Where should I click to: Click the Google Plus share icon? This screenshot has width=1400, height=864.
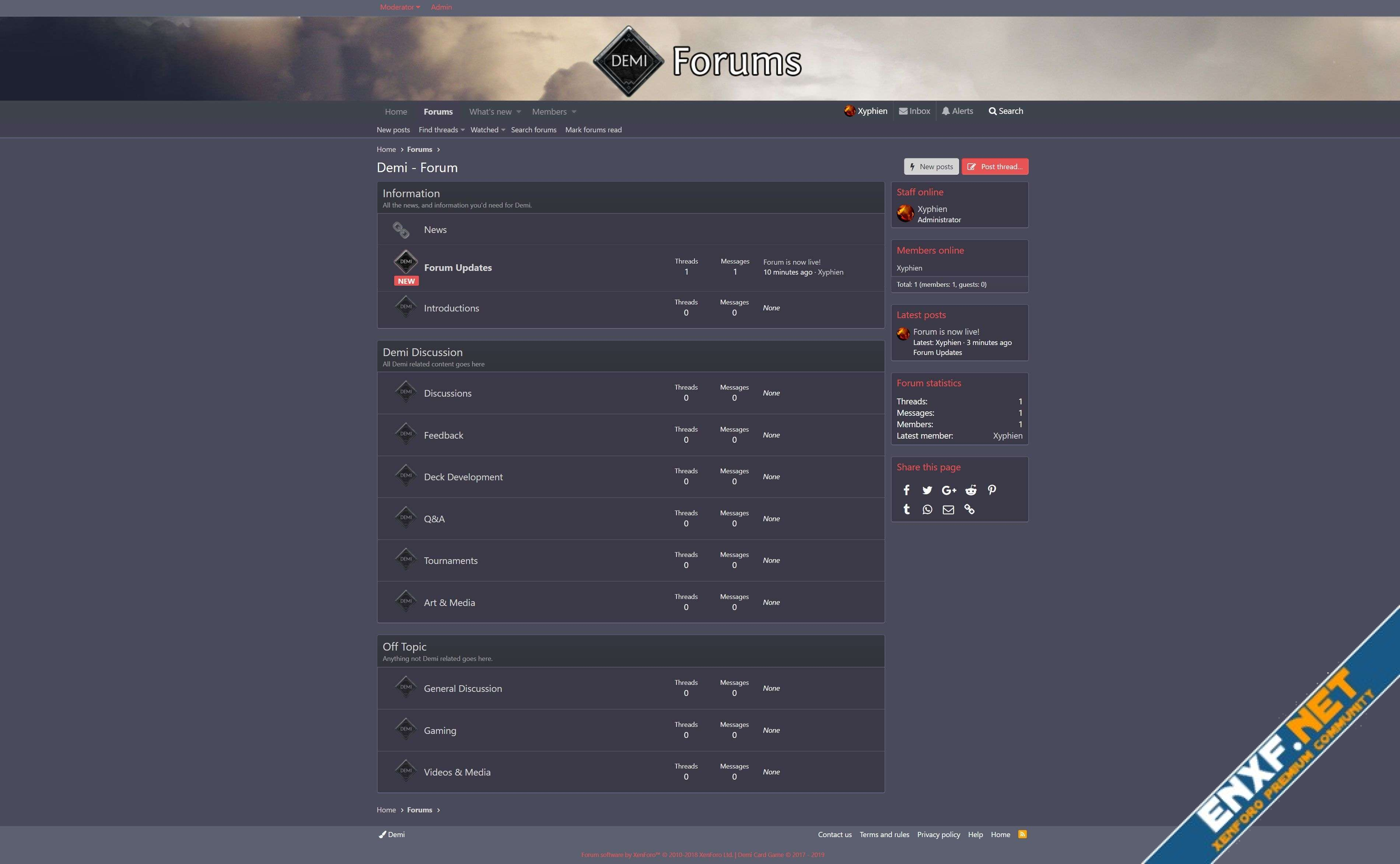[x=949, y=490]
